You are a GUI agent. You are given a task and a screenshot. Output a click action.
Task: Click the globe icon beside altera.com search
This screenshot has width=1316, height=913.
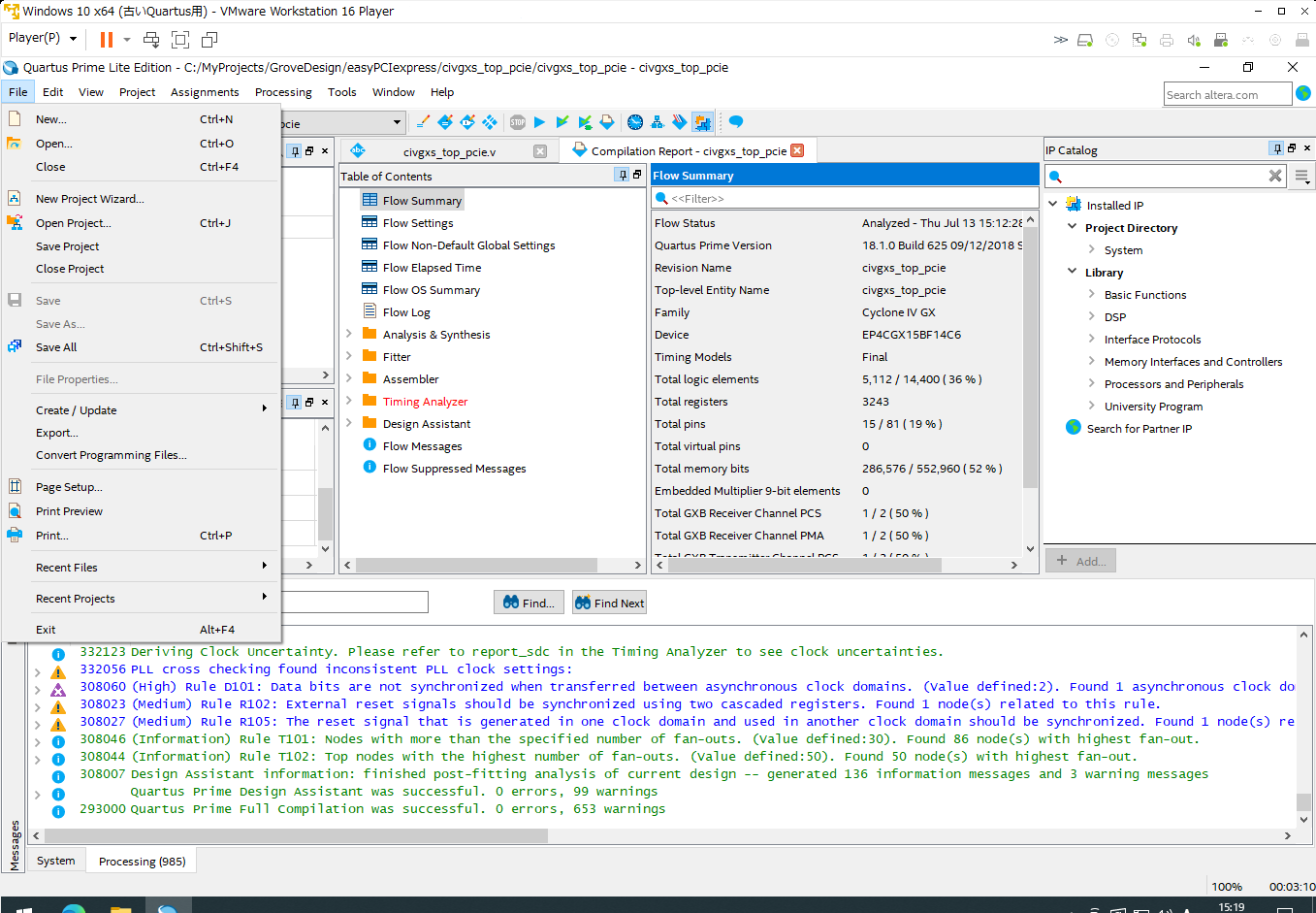tap(1303, 93)
